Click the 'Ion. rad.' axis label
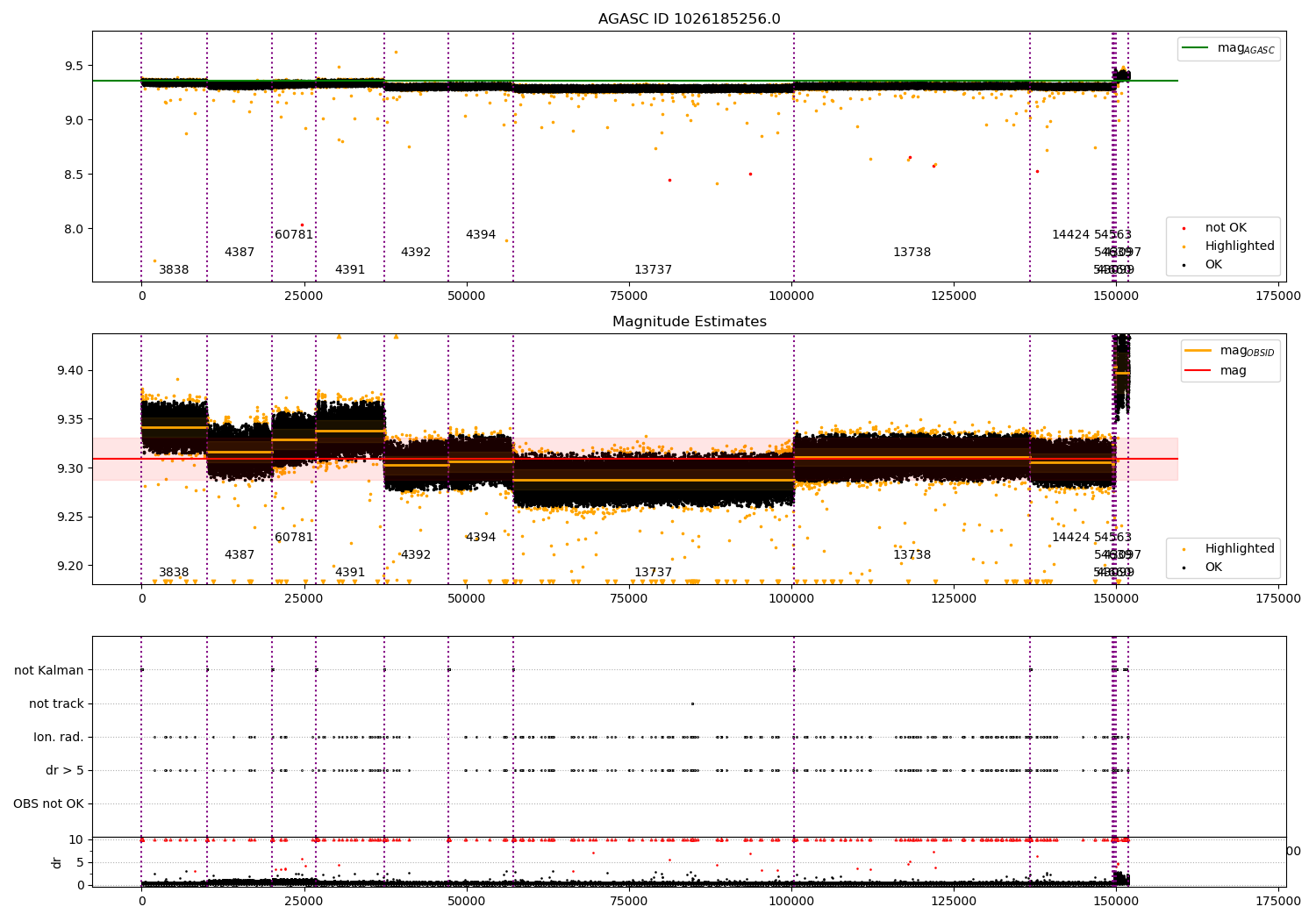The height and width of the screenshot is (921, 1316). coord(59,737)
